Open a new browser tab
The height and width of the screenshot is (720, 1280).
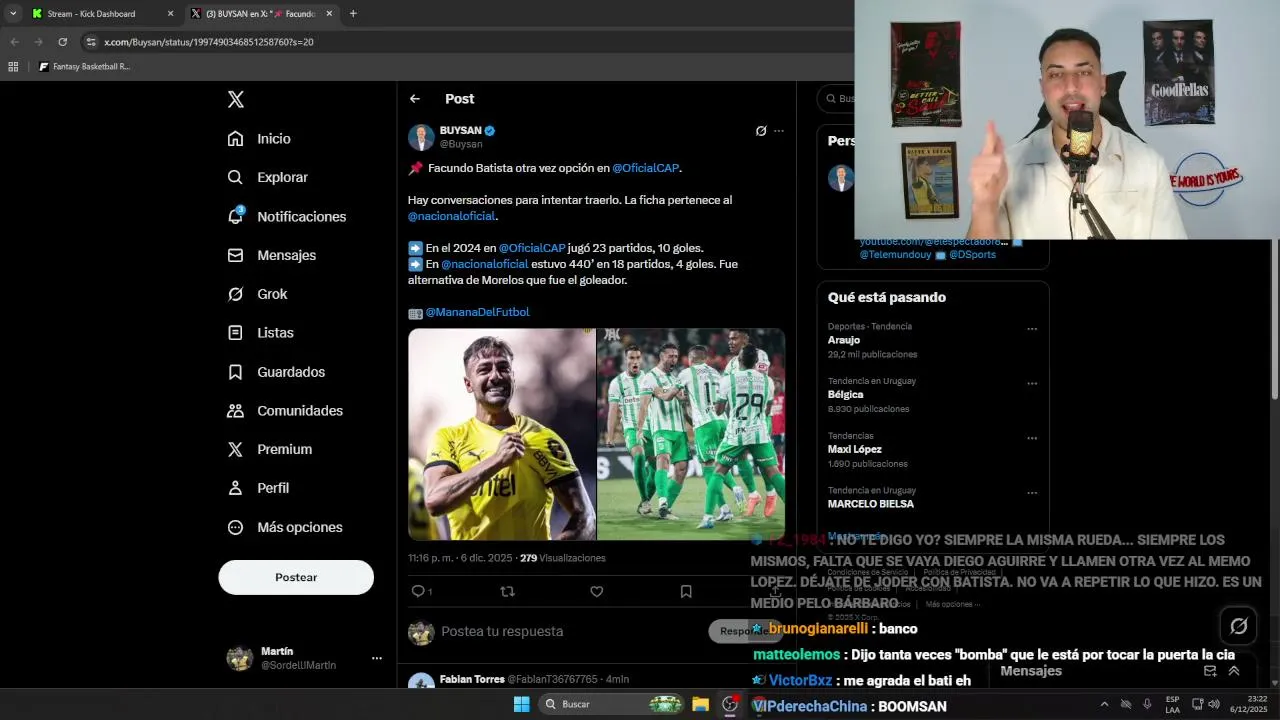click(x=353, y=14)
